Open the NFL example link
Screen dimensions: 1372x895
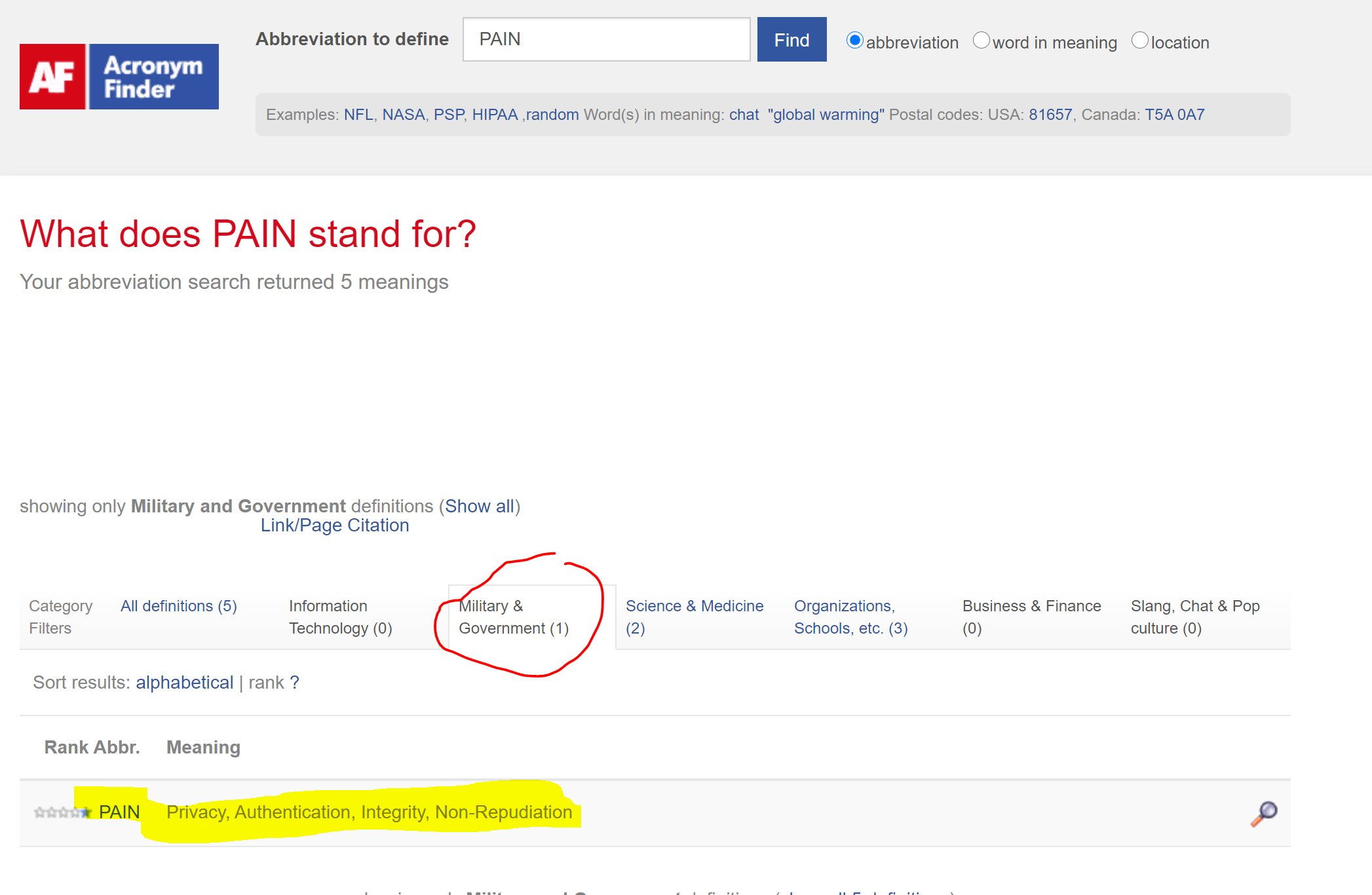coord(358,115)
